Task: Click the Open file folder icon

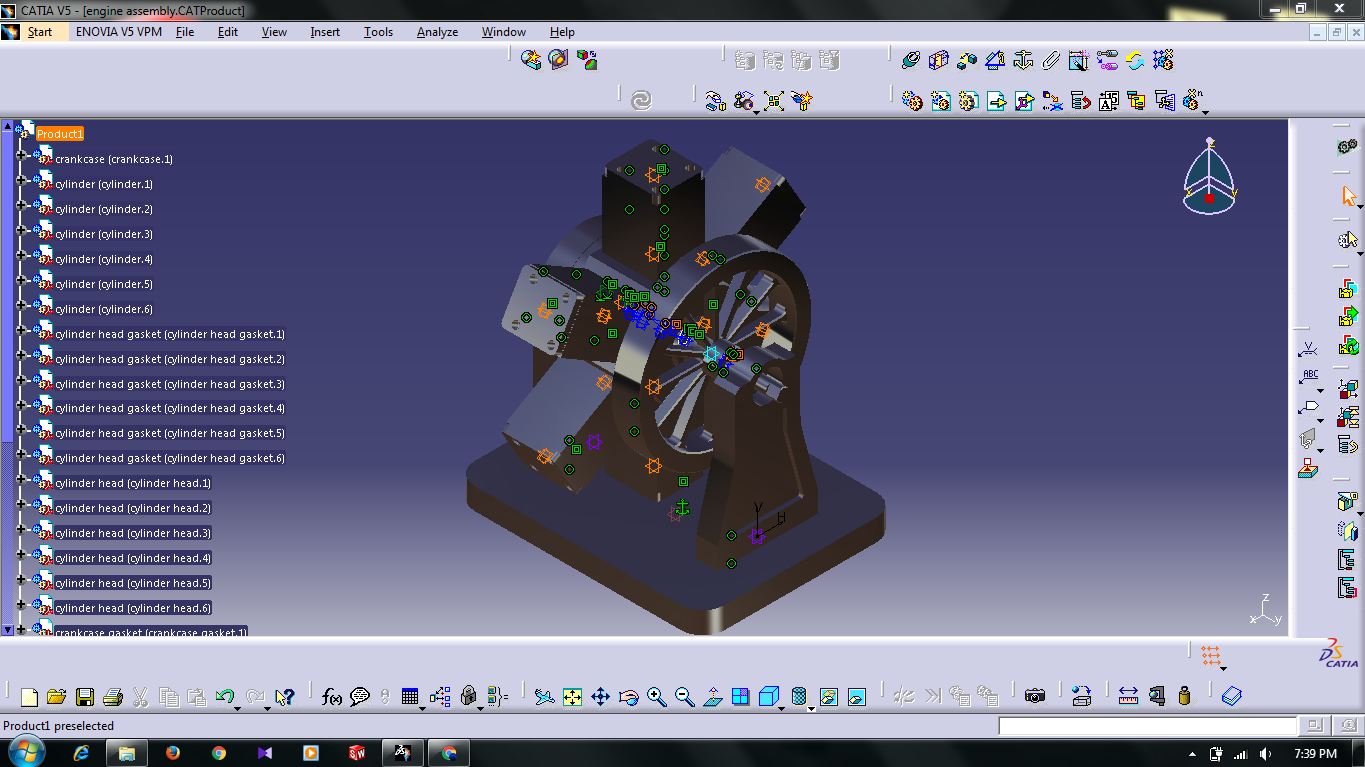Action: point(56,697)
